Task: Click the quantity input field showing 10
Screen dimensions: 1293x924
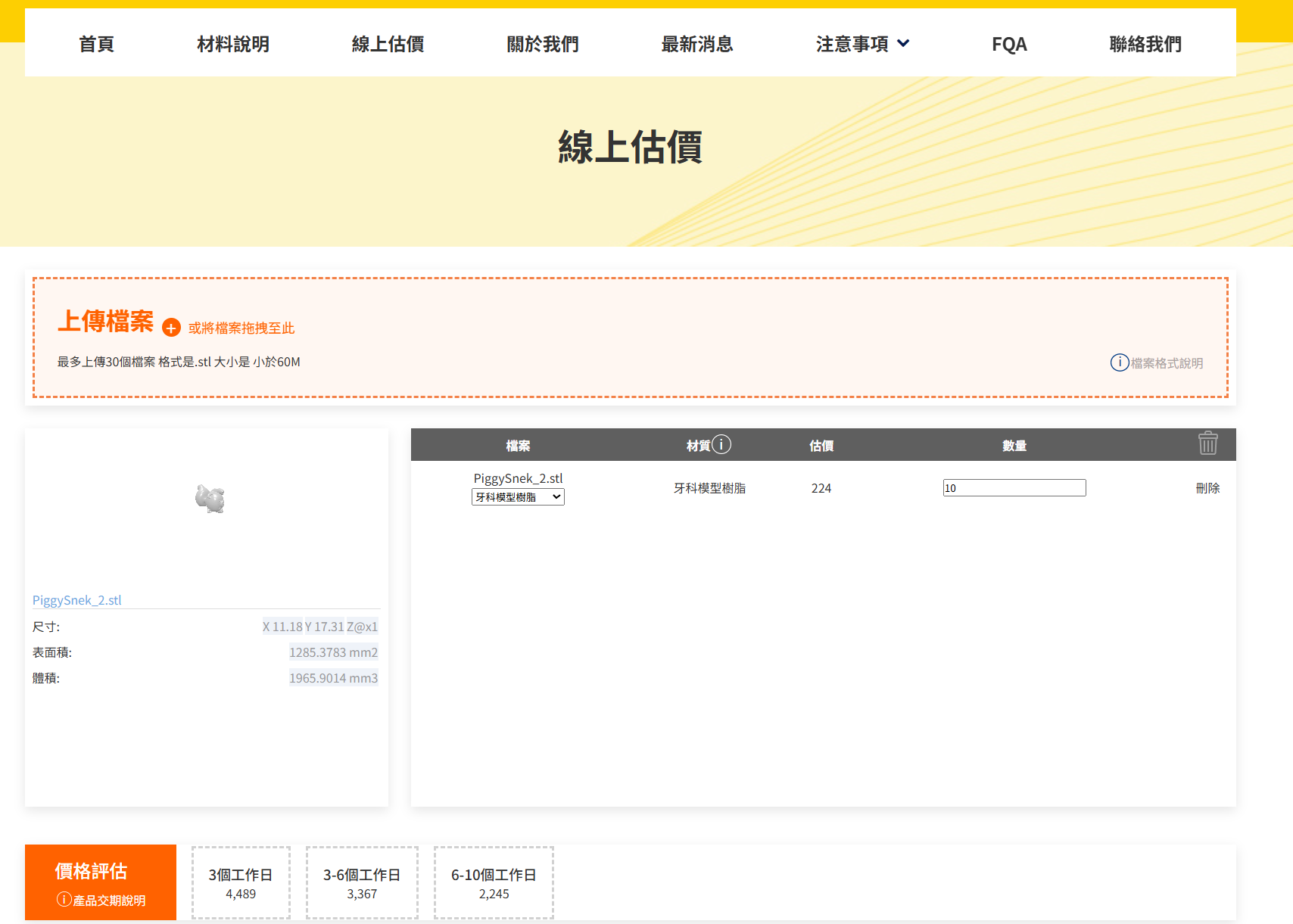Action: (1014, 488)
